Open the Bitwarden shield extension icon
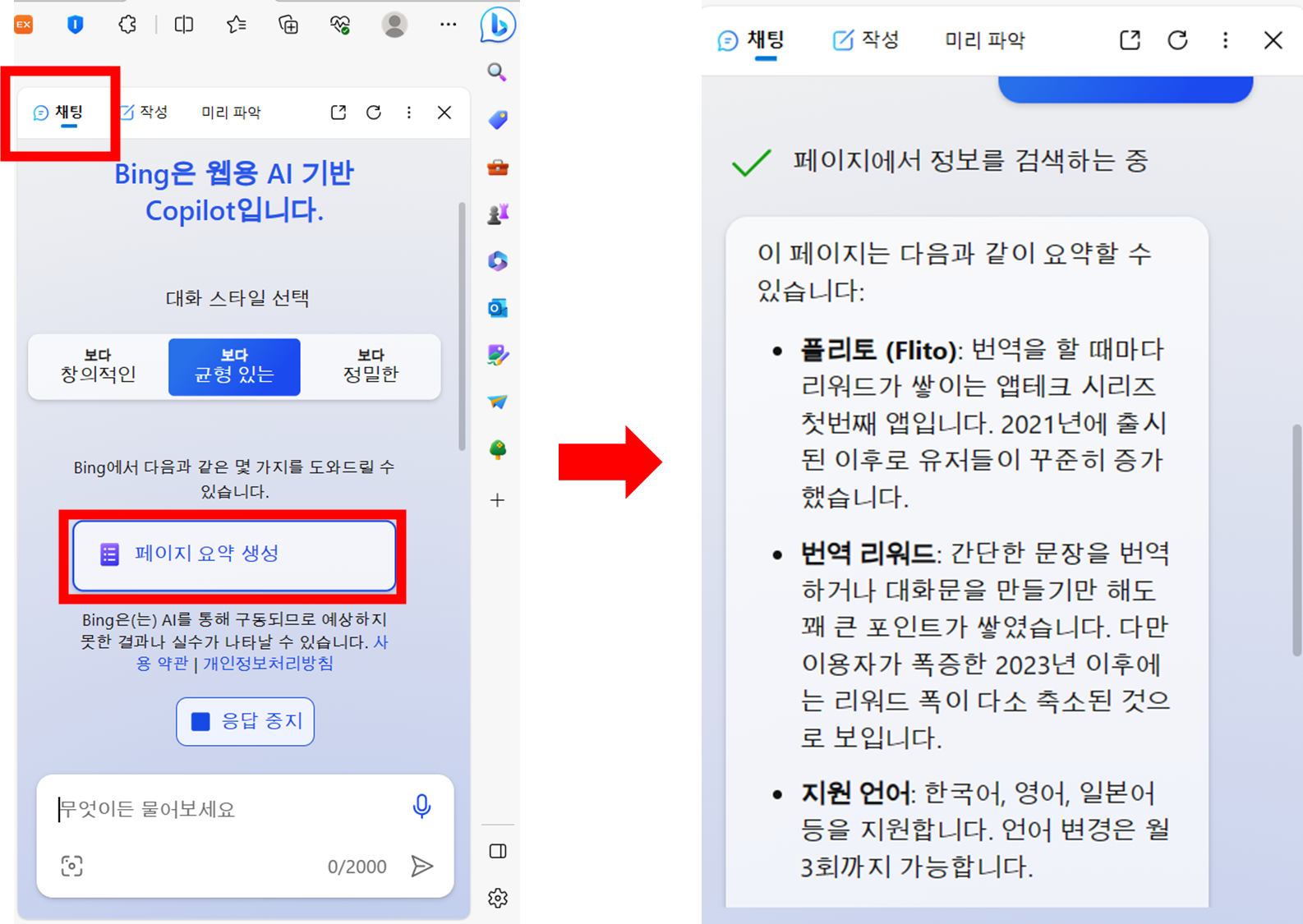This screenshot has width=1303, height=924. click(76, 25)
